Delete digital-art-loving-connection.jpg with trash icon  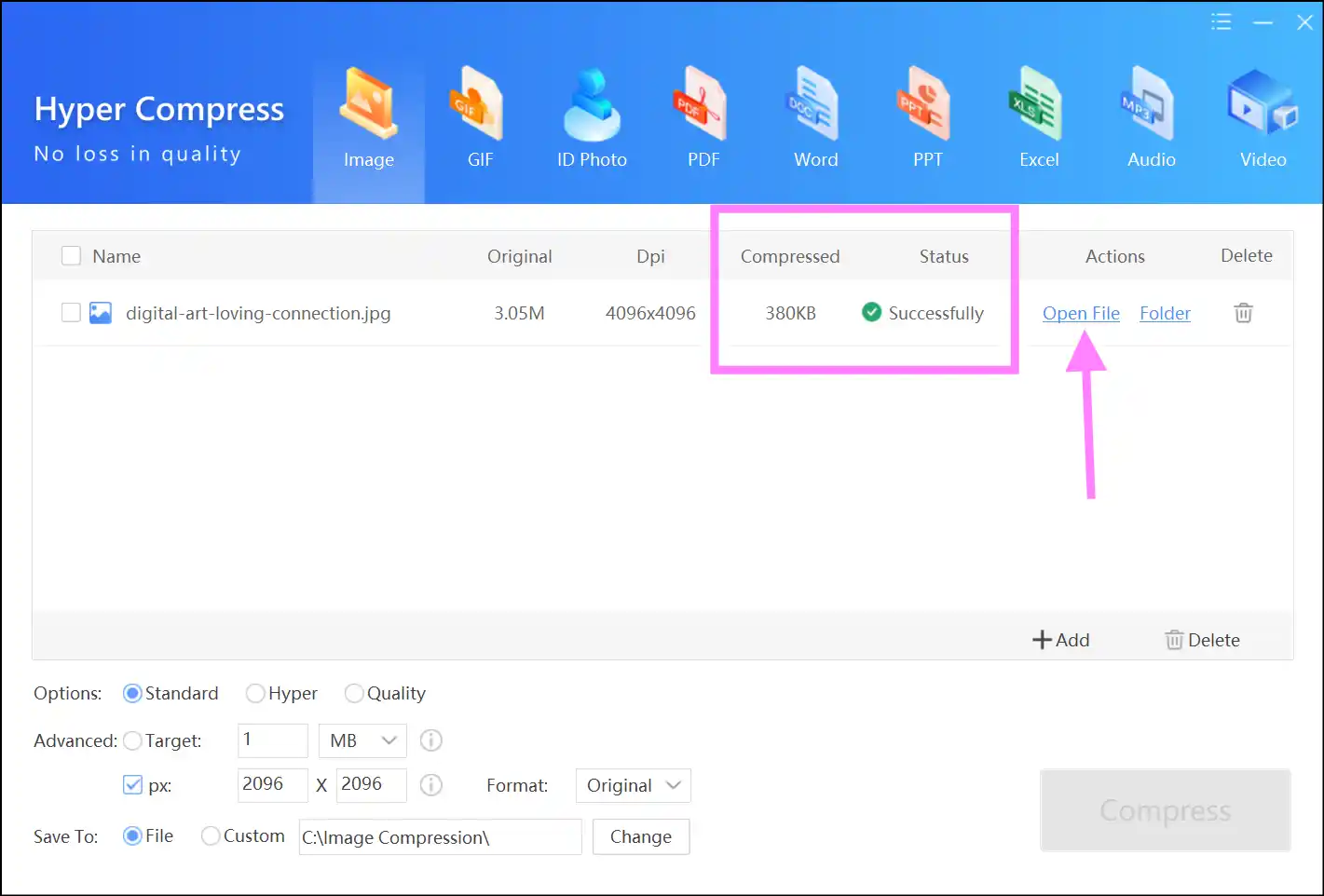pyautogui.click(x=1243, y=313)
